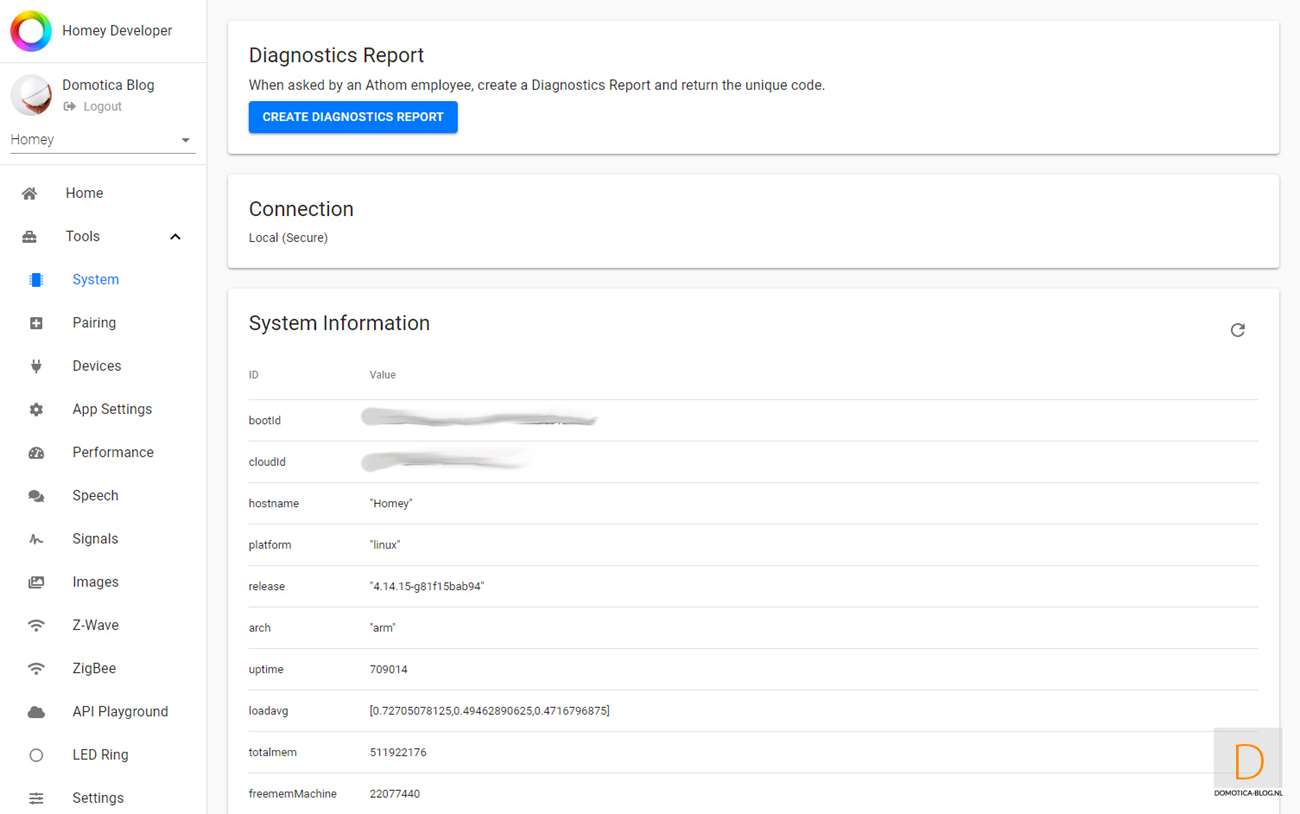Log out via the Logout link
The image size is (1300, 814).
(102, 106)
